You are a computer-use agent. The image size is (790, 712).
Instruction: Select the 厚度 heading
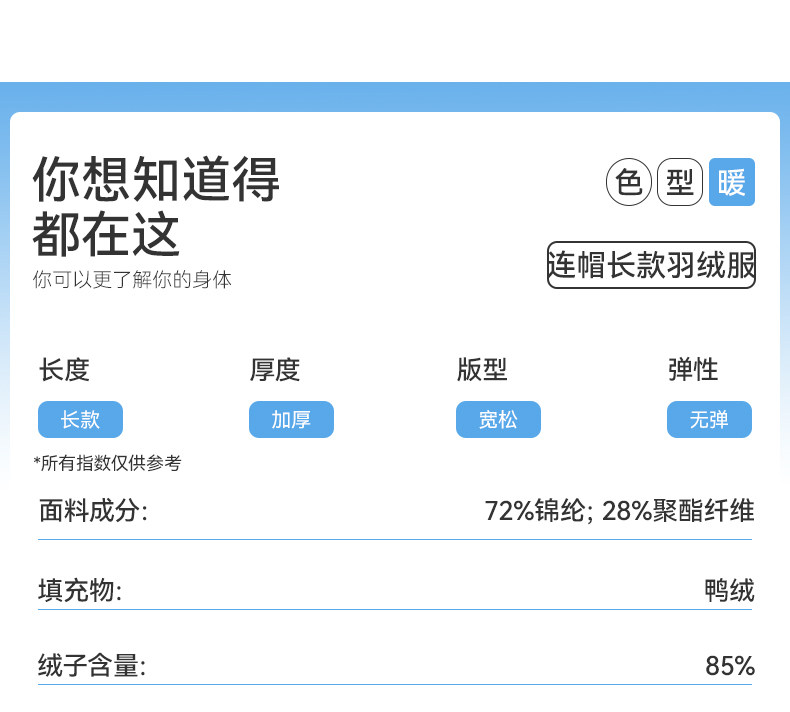coord(275,370)
